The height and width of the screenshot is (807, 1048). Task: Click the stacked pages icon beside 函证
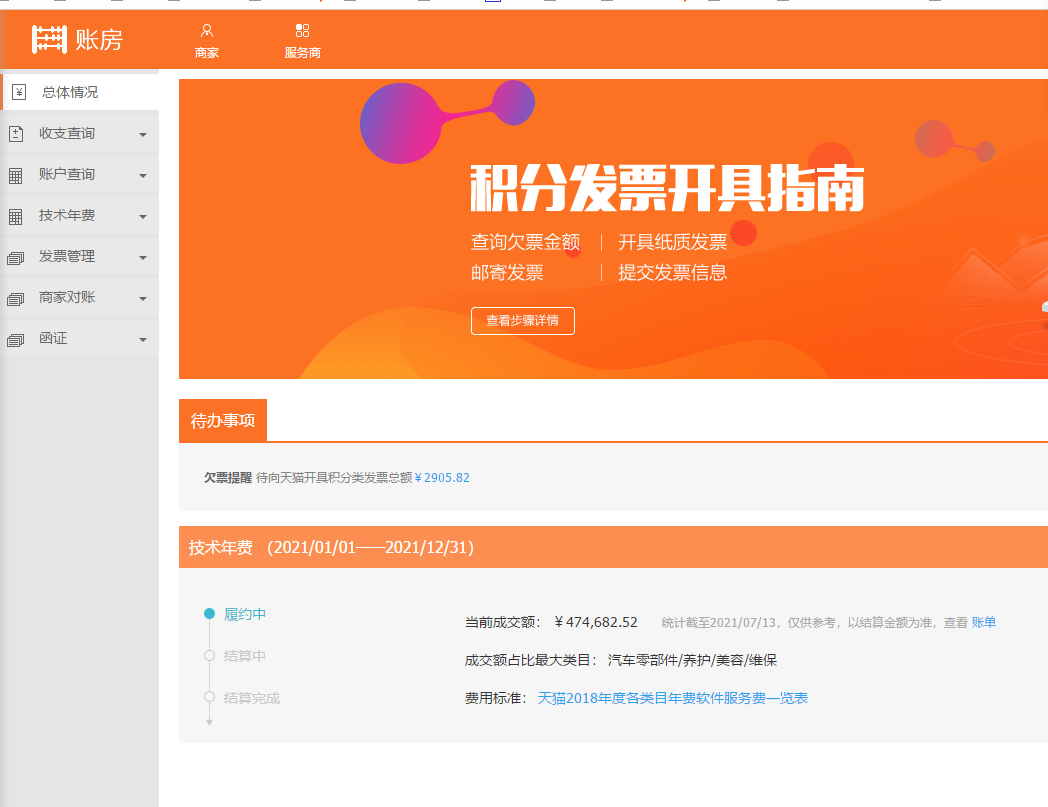tap(15, 340)
